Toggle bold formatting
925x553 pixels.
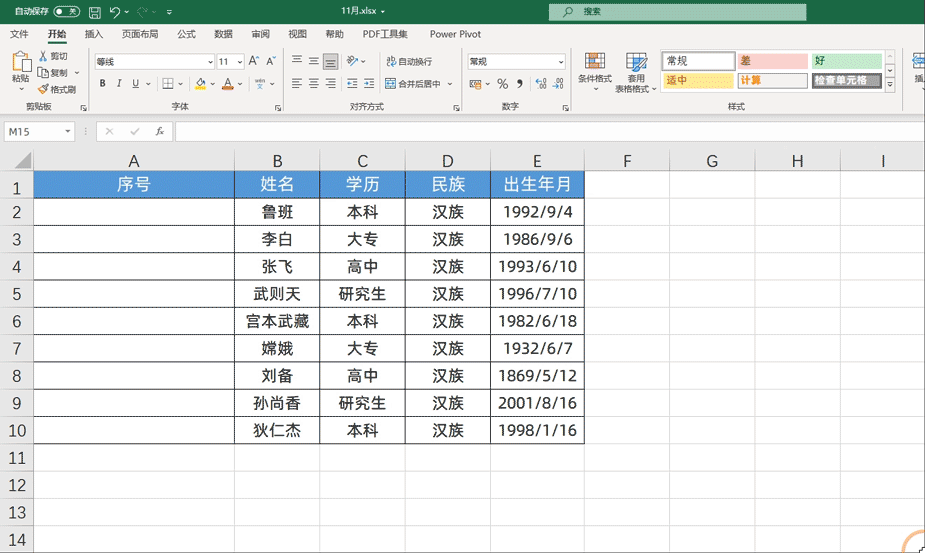coord(103,84)
